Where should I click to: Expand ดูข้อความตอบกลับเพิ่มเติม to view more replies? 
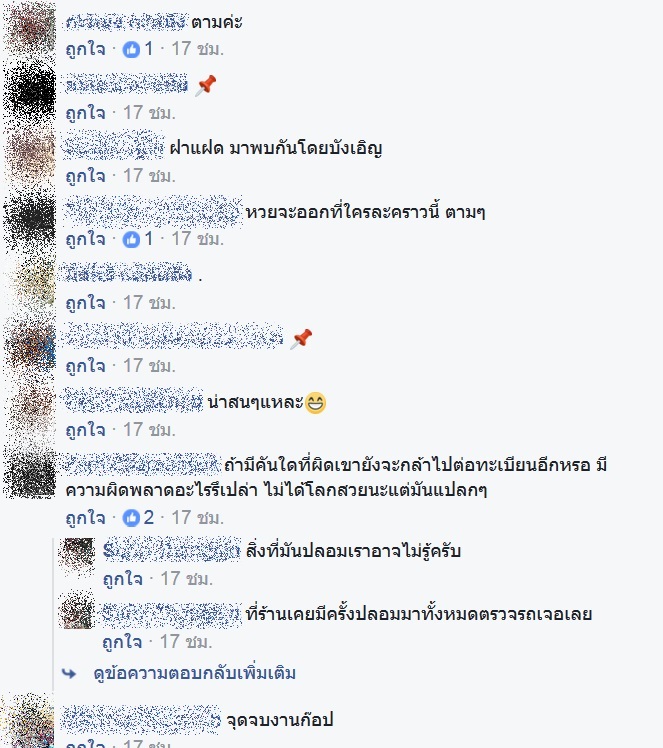click(194, 673)
